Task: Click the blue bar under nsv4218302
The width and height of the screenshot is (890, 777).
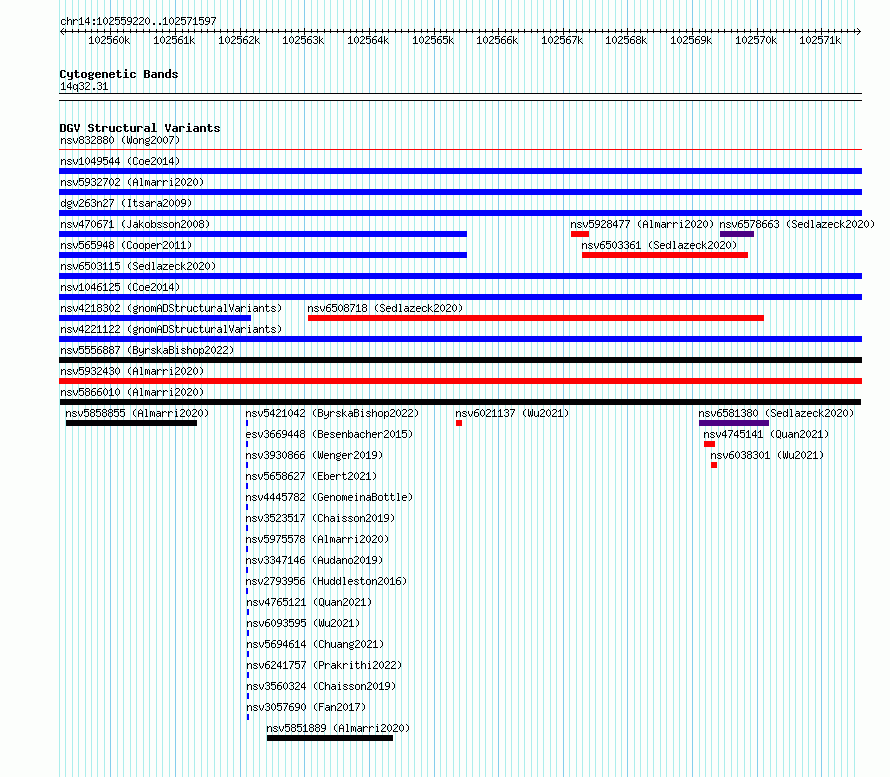Action: (x=155, y=318)
